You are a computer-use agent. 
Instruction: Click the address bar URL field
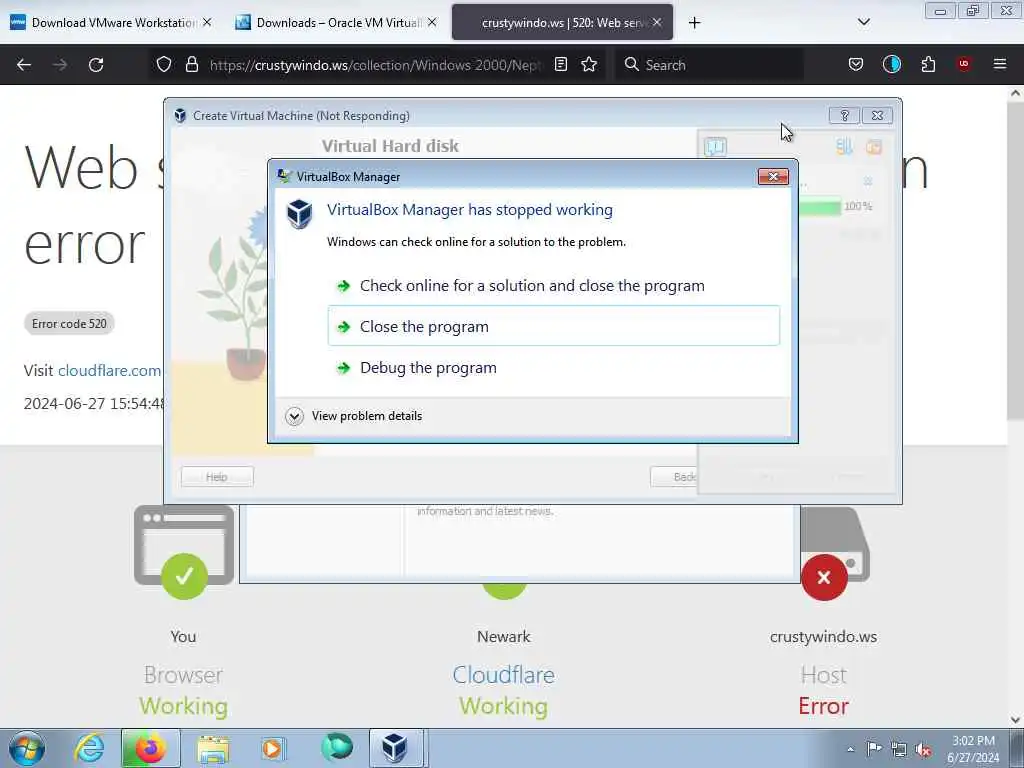pos(375,65)
